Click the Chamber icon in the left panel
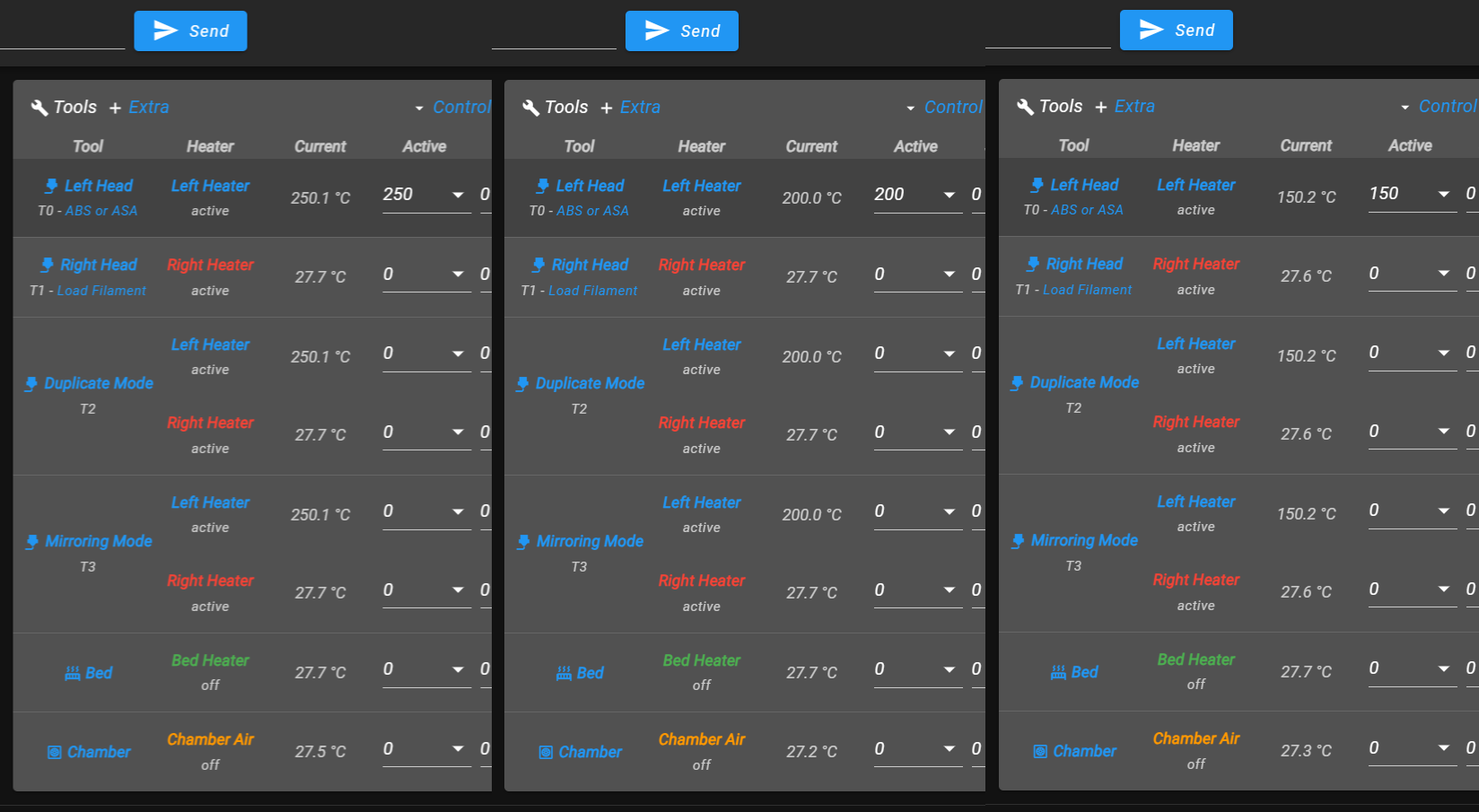This screenshot has width=1479, height=812. 55,752
